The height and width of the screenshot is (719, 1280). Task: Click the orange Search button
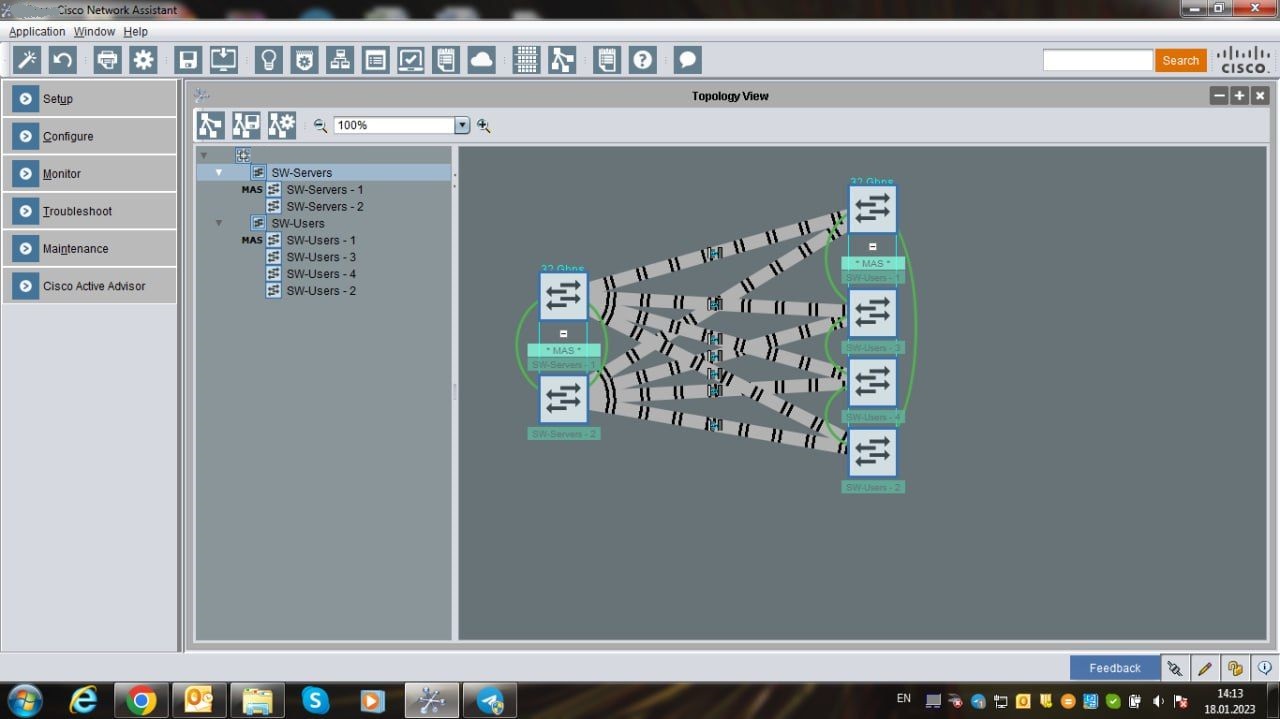click(1180, 60)
